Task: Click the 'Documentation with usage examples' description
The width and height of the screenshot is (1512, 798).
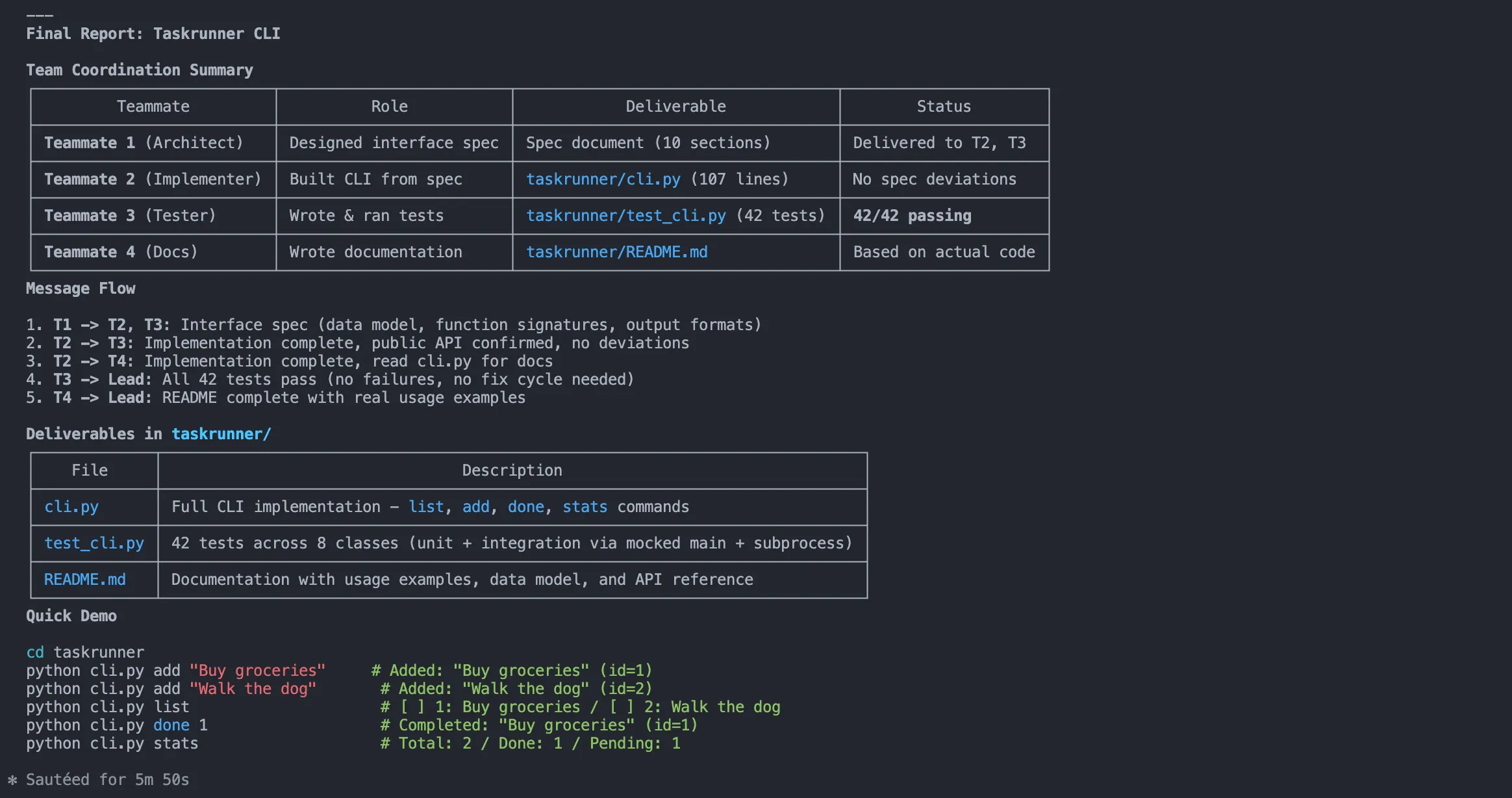Action: (x=462, y=580)
